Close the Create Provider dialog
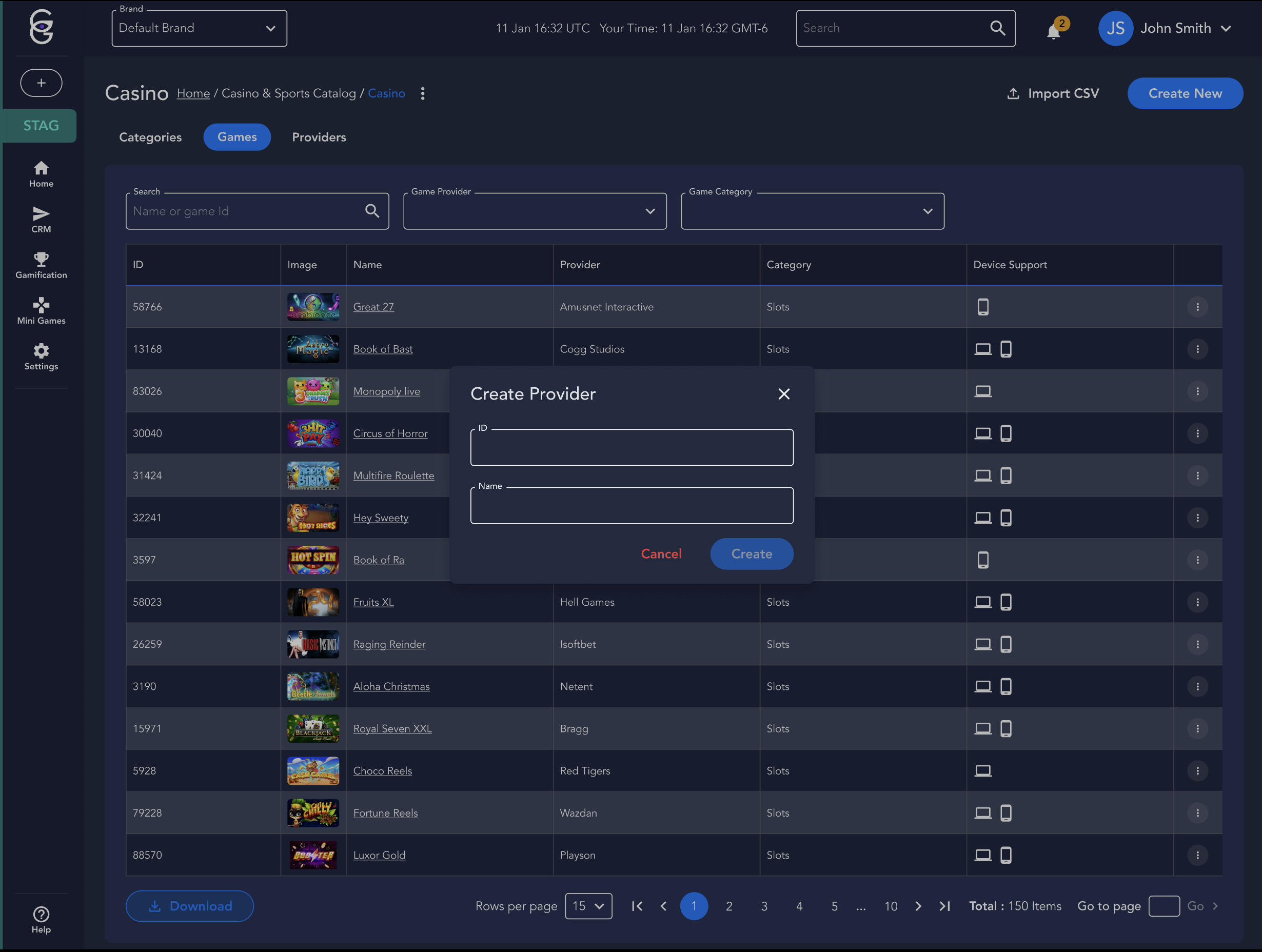This screenshot has width=1262, height=952. [784, 394]
